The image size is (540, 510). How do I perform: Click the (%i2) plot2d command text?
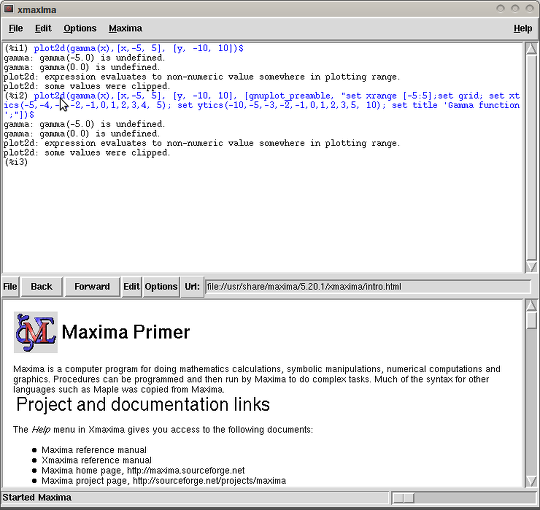point(262,105)
